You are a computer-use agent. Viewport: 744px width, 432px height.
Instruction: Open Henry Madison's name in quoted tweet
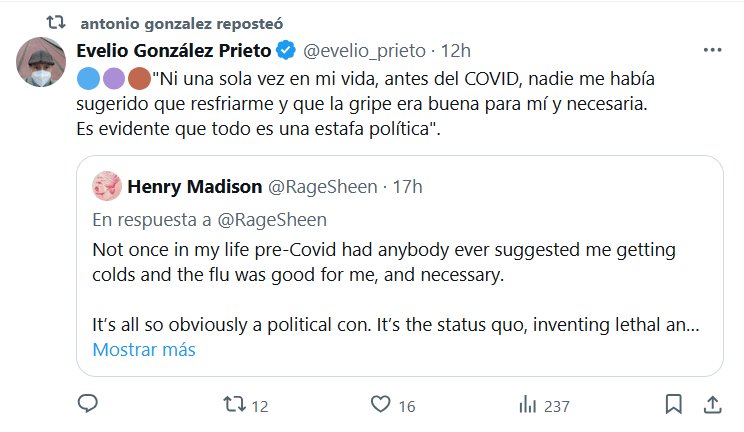click(x=193, y=186)
